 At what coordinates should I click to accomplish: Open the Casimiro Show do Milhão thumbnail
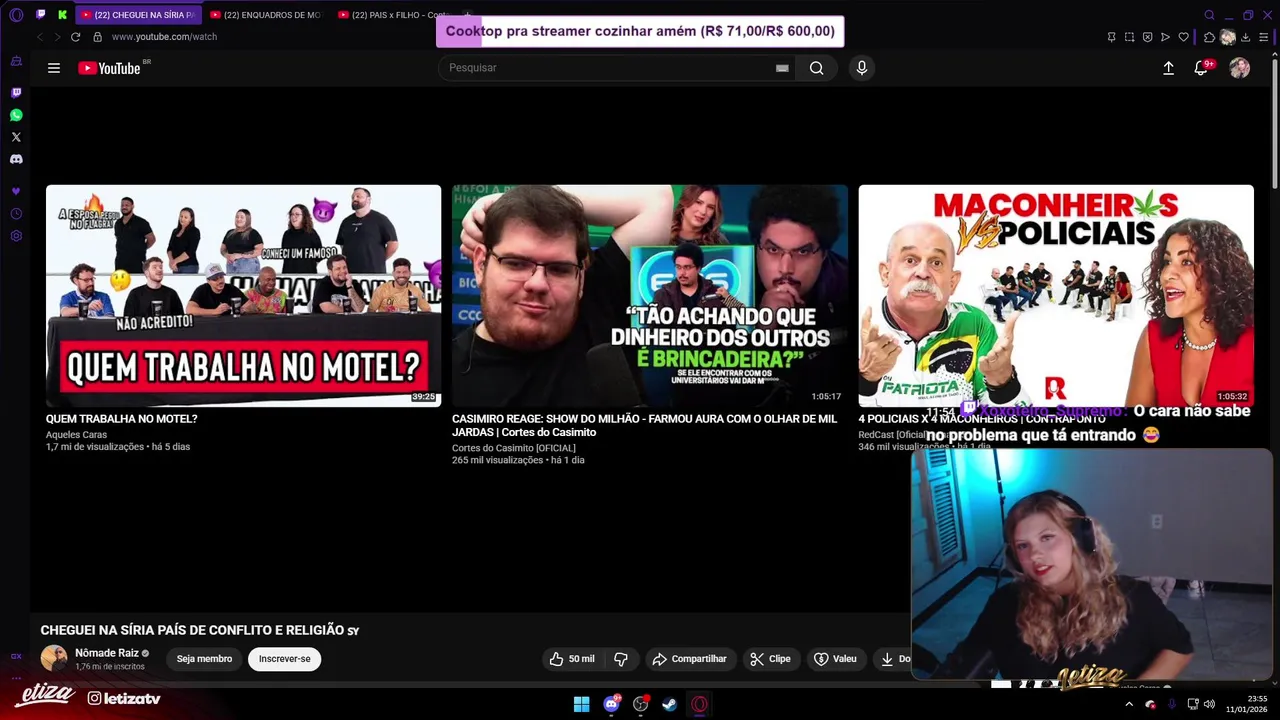(650, 295)
